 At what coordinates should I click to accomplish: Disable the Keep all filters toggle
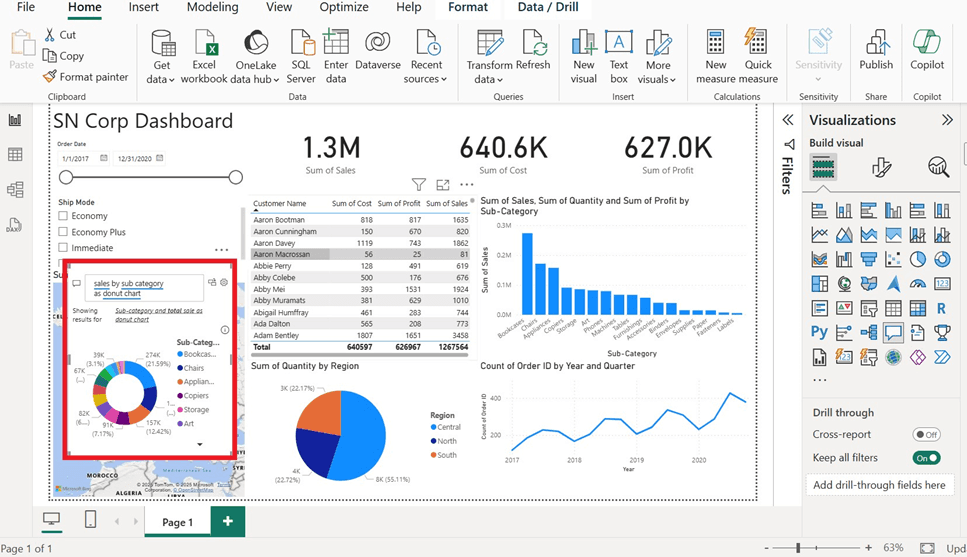(926, 458)
